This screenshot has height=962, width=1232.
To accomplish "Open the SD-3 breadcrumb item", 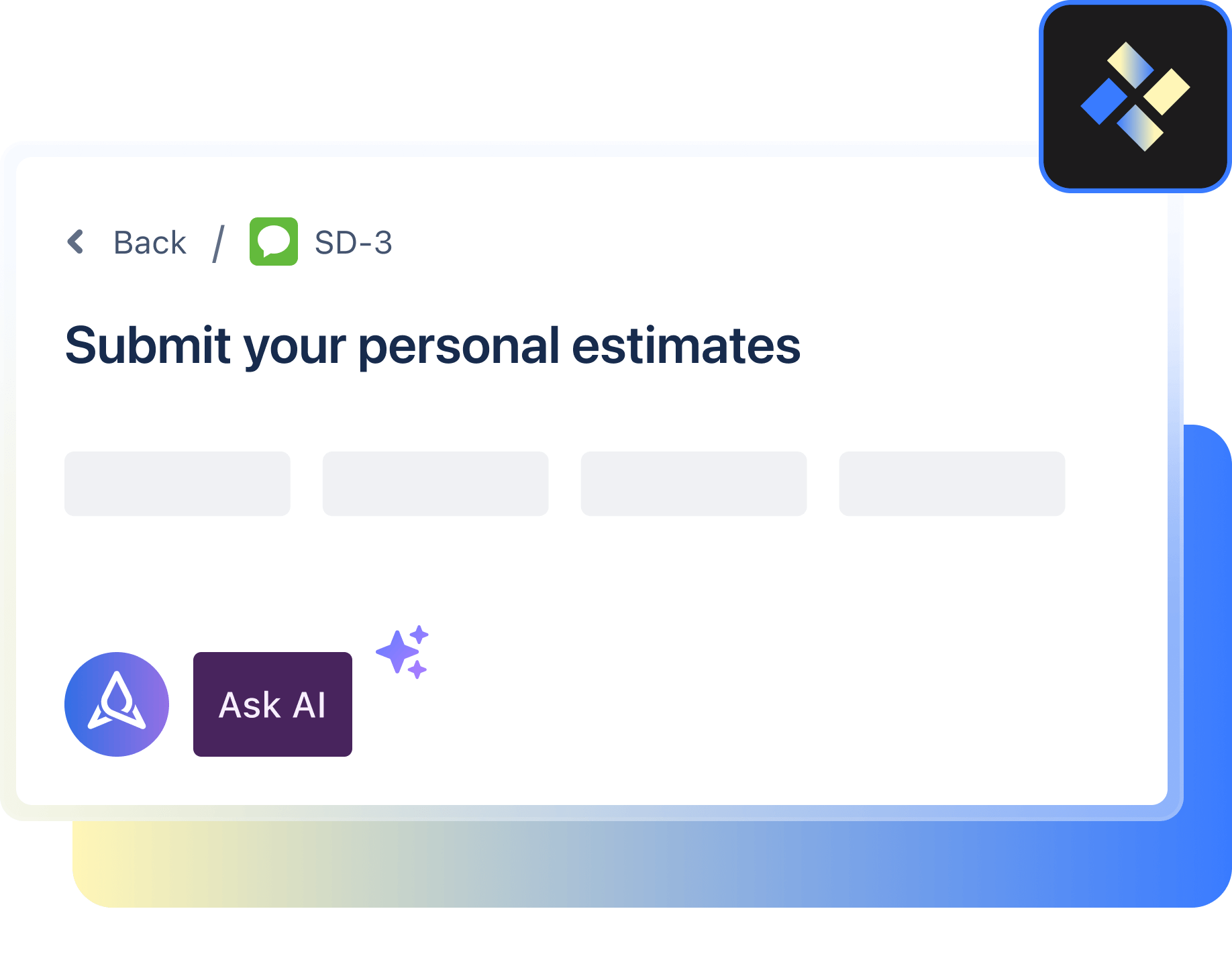I will (353, 242).
